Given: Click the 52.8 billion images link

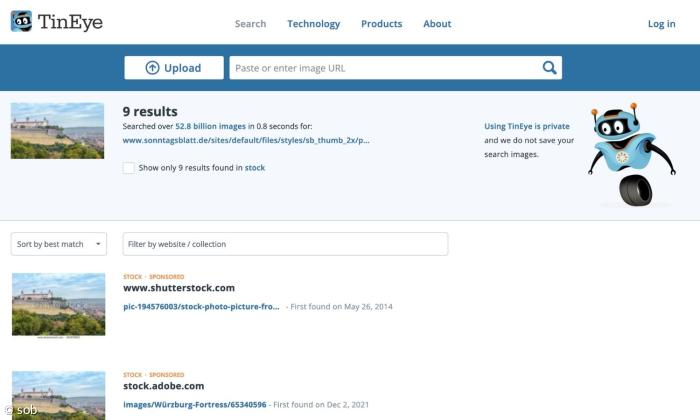Looking at the screenshot, I should tap(210, 126).
